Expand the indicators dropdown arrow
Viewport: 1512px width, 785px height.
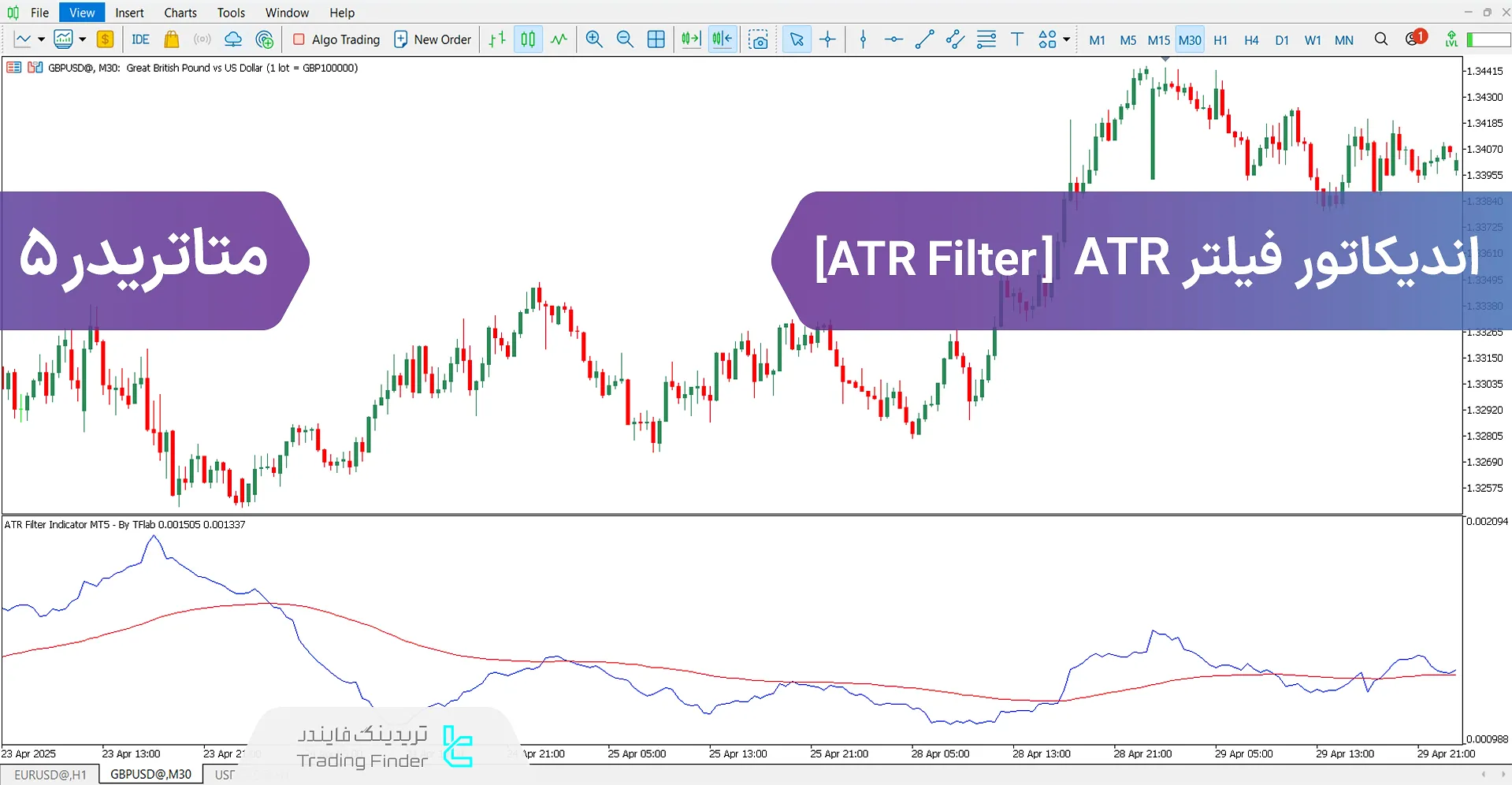coord(82,39)
